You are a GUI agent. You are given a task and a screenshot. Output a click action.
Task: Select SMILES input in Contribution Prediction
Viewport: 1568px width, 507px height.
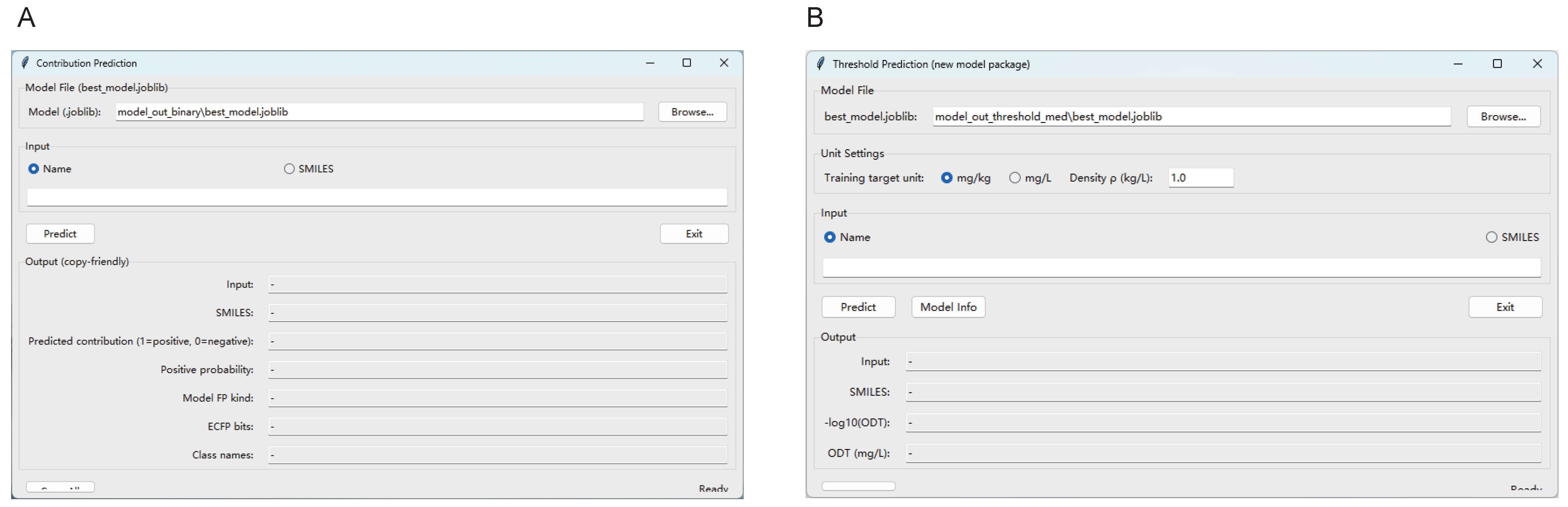(289, 169)
